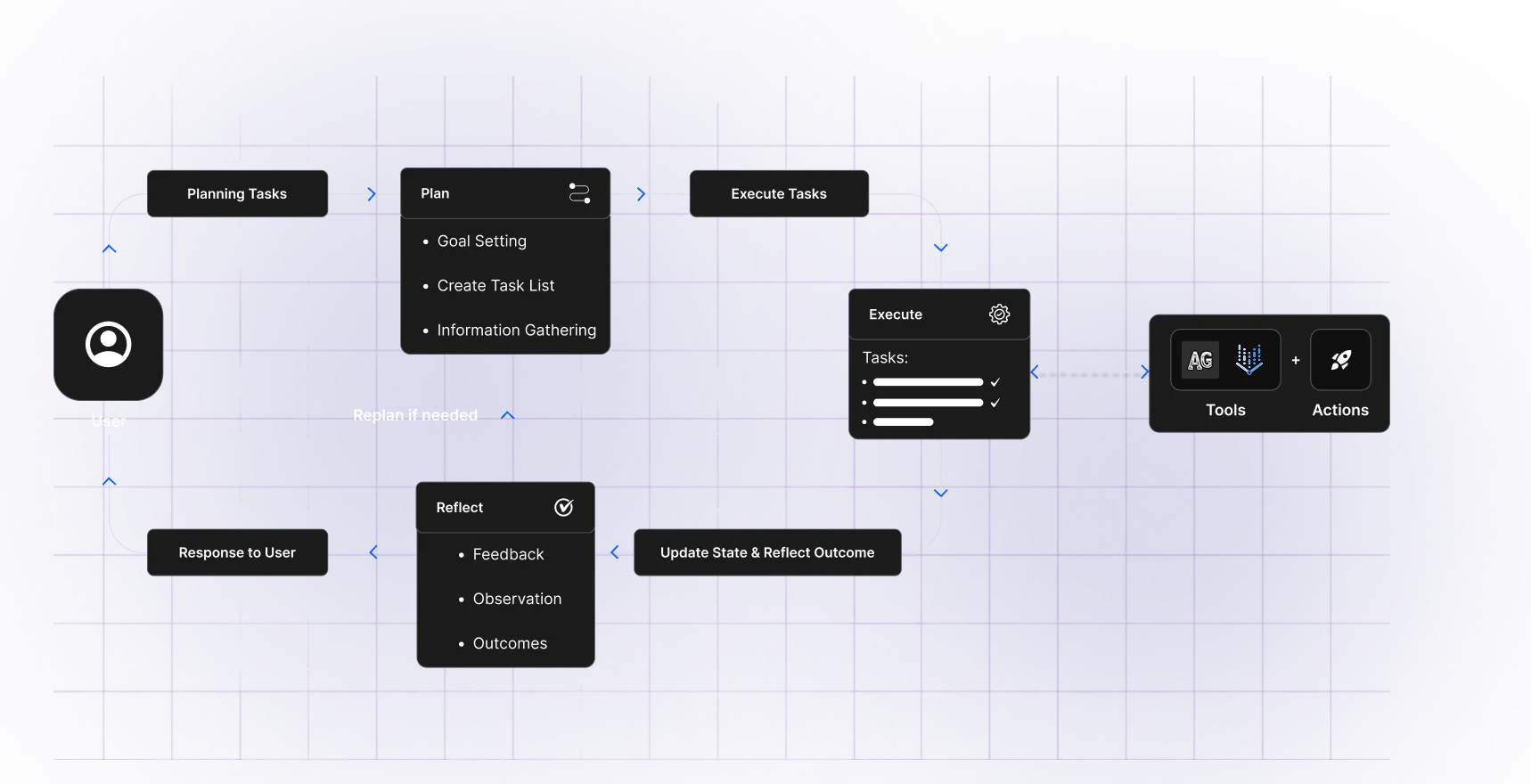
Task: Select the AG tool icon
Action: click(1199, 361)
